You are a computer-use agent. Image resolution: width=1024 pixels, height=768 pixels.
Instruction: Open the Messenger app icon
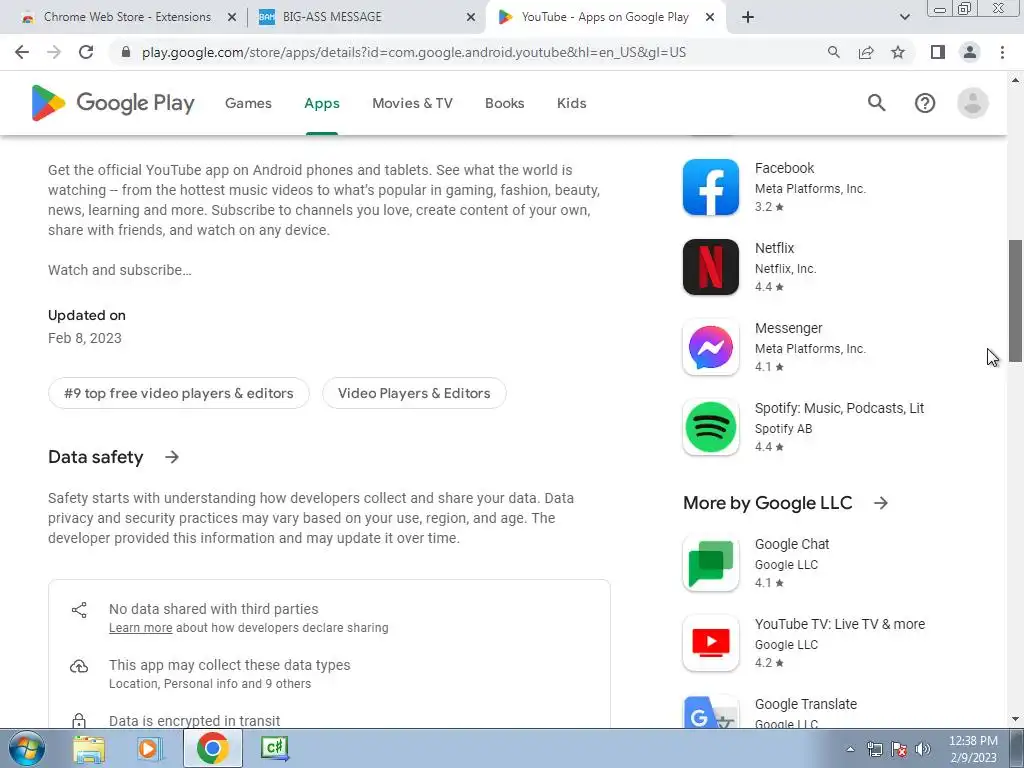click(x=711, y=347)
